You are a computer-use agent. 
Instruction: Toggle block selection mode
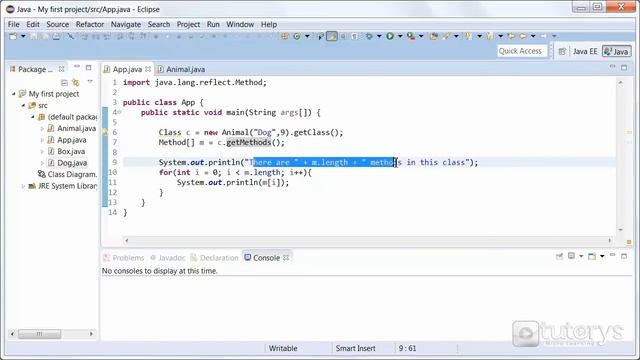click(343, 36)
